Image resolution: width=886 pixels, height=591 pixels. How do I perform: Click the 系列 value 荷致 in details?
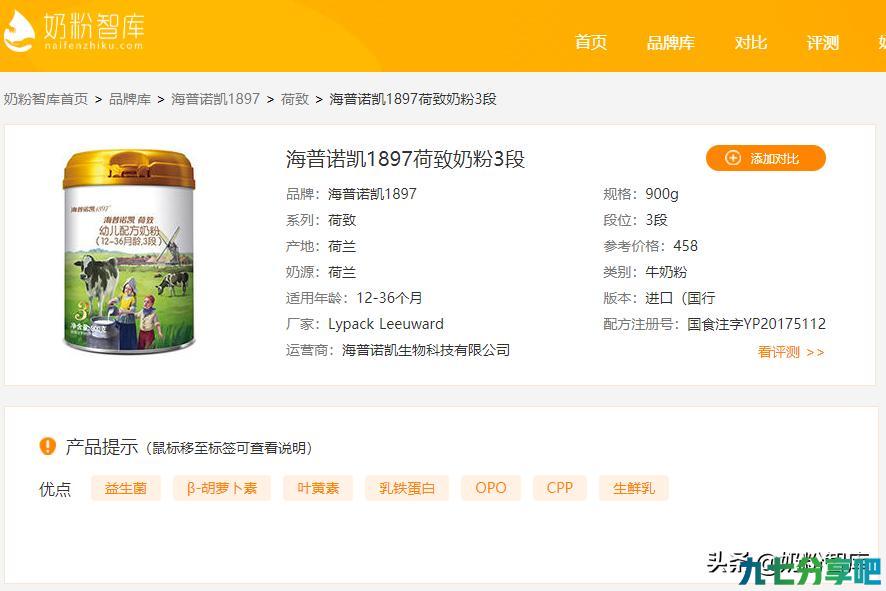click(342, 220)
